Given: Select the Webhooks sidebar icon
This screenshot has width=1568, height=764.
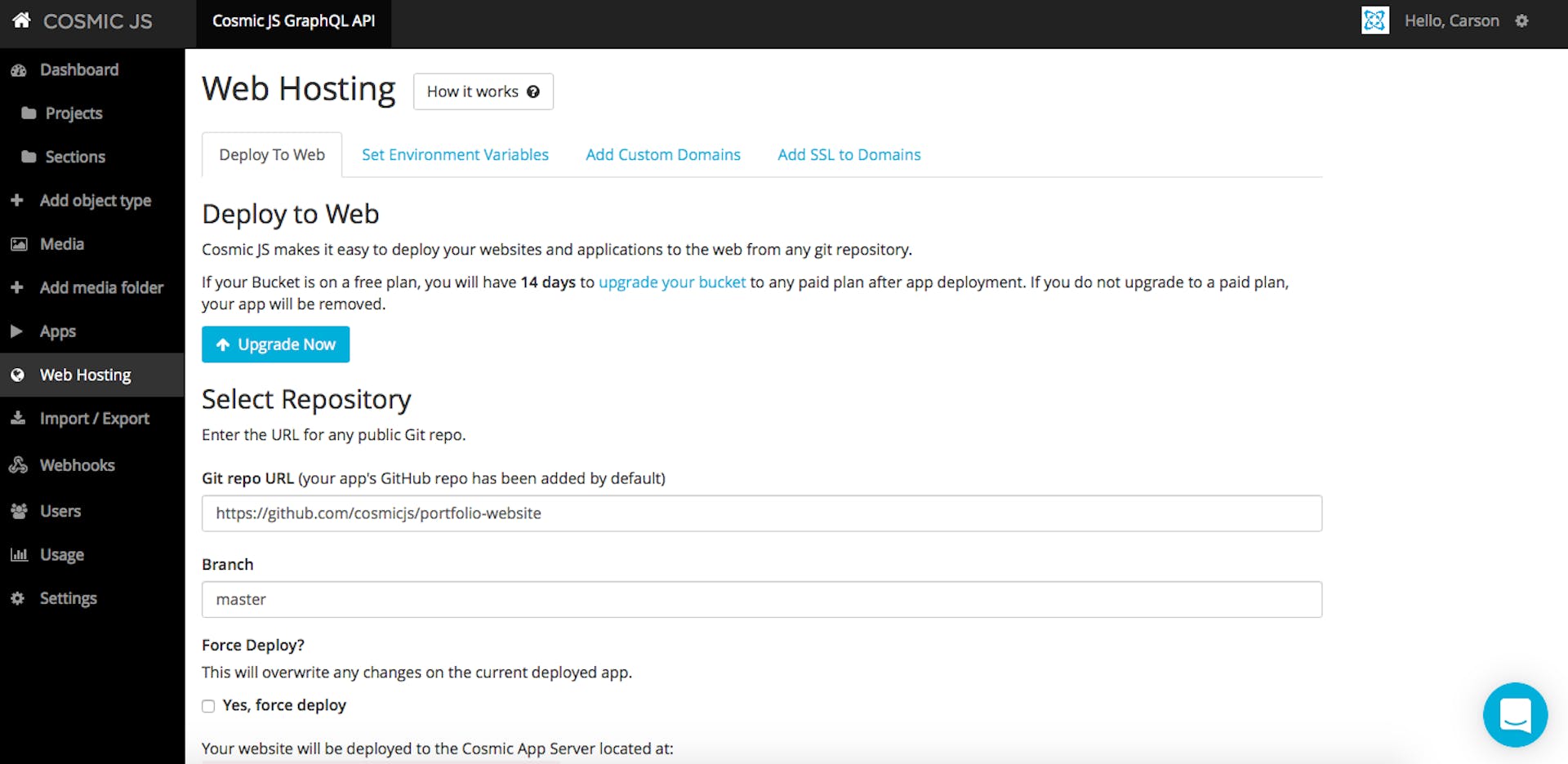Looking at the screenshot, I should 18,464.
